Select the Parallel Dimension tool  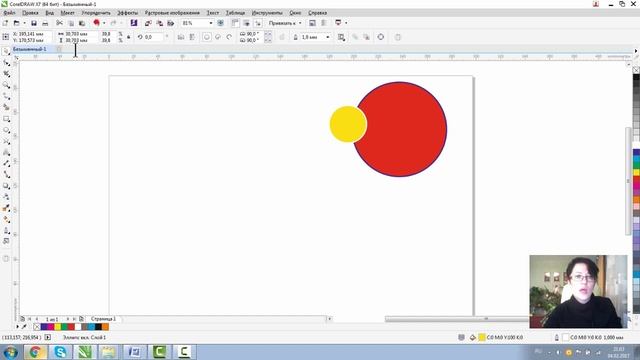(6, 163)
